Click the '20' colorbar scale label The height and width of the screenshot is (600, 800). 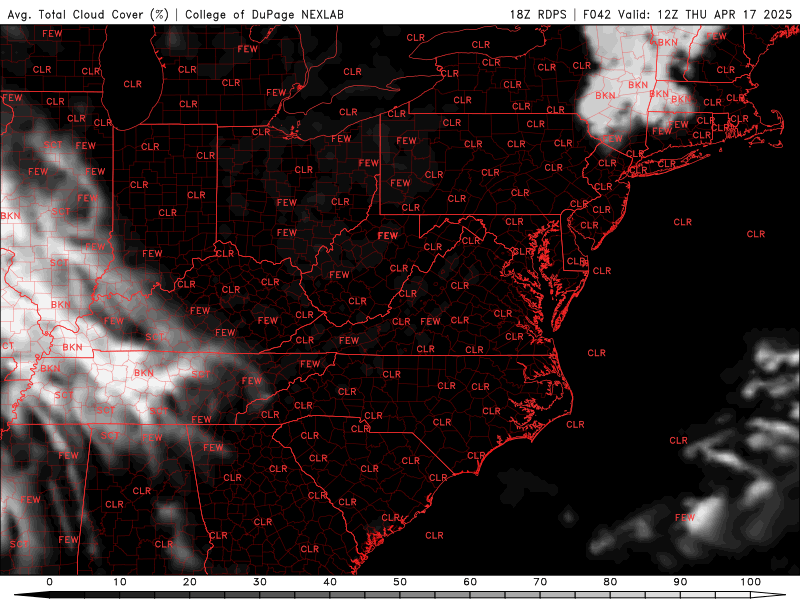(190, 582)
